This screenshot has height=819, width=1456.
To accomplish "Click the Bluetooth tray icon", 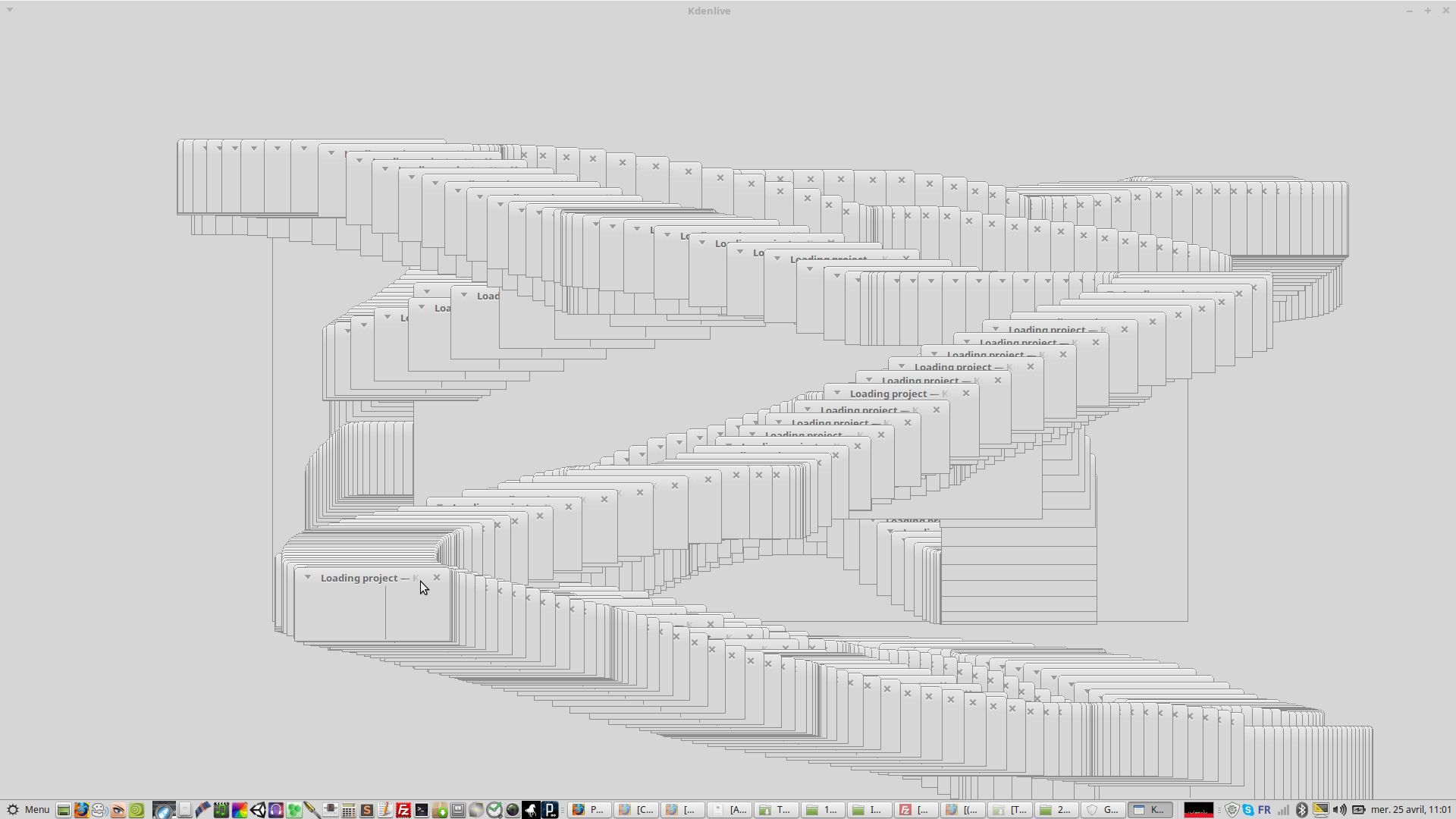I will click(x=1302, y=810).
